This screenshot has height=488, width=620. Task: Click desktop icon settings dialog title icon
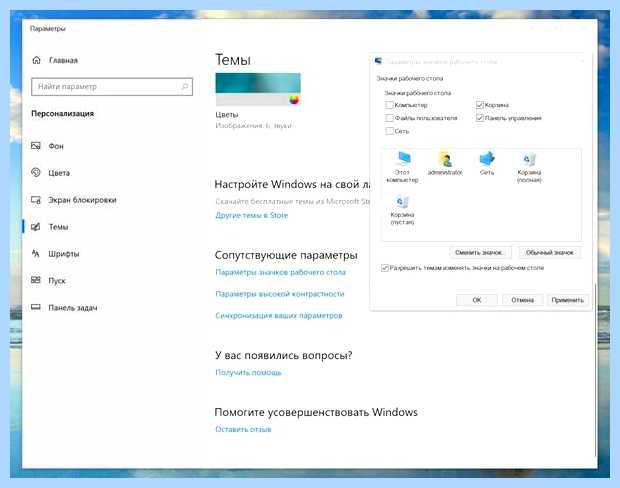click(x=378, y=61)
